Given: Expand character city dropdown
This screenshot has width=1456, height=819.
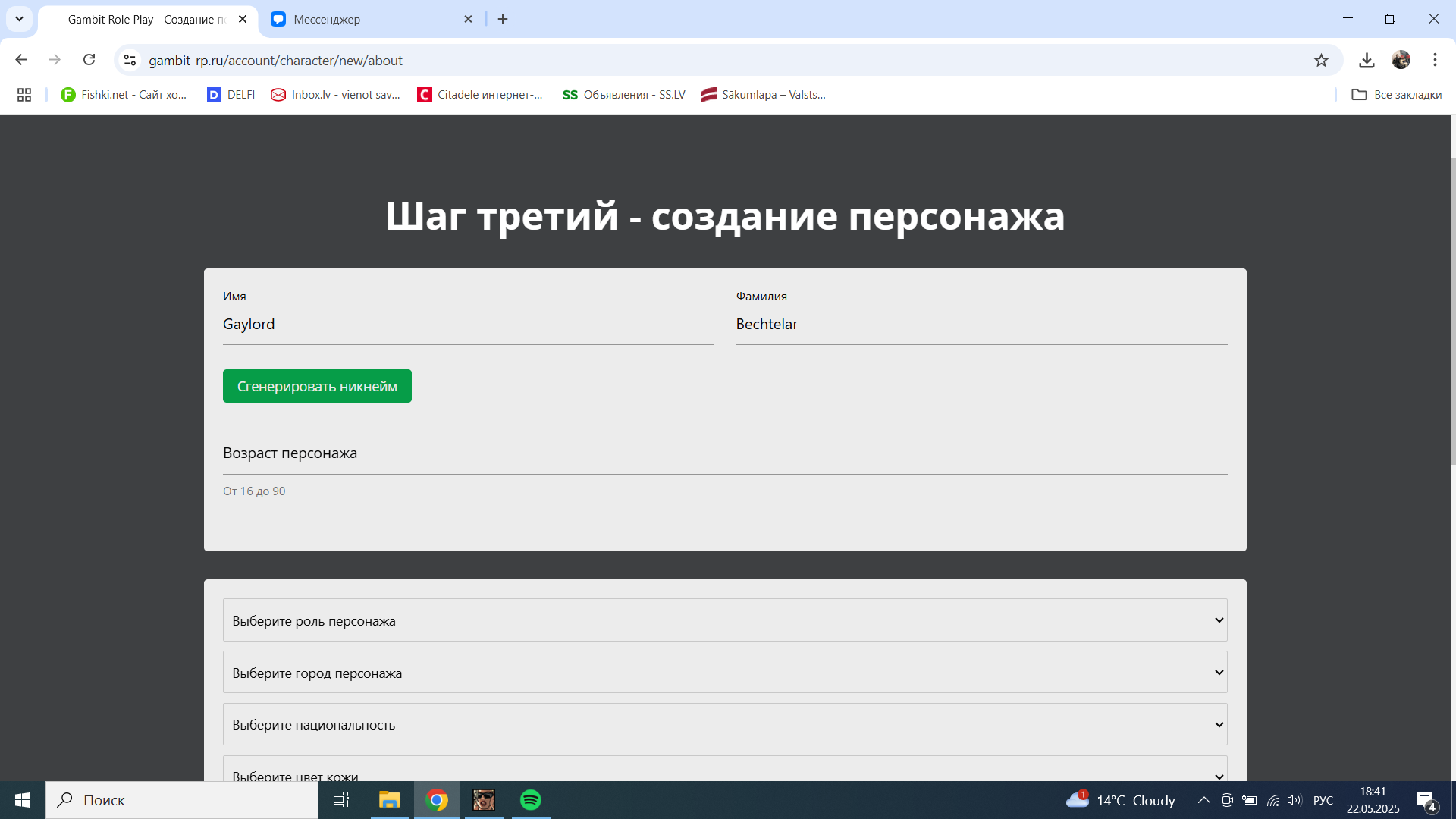Looking at the screenshot, I should tap(724, 673).
